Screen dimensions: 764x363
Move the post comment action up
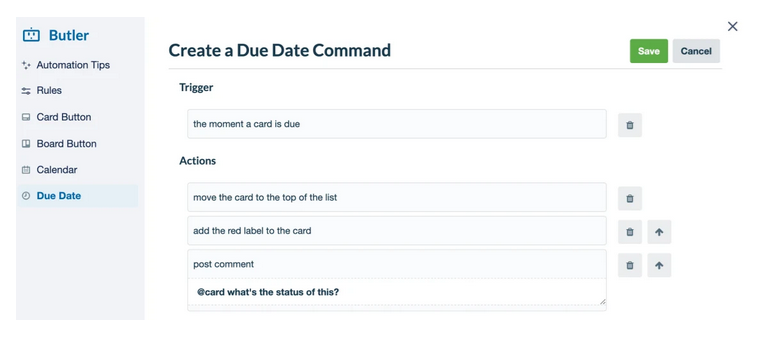659,265
